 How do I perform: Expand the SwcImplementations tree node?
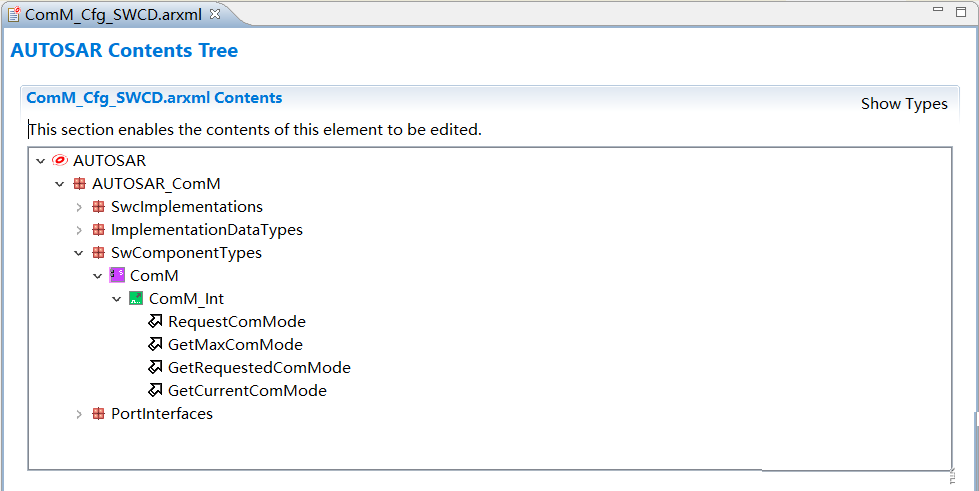click(x=79, y=207)
